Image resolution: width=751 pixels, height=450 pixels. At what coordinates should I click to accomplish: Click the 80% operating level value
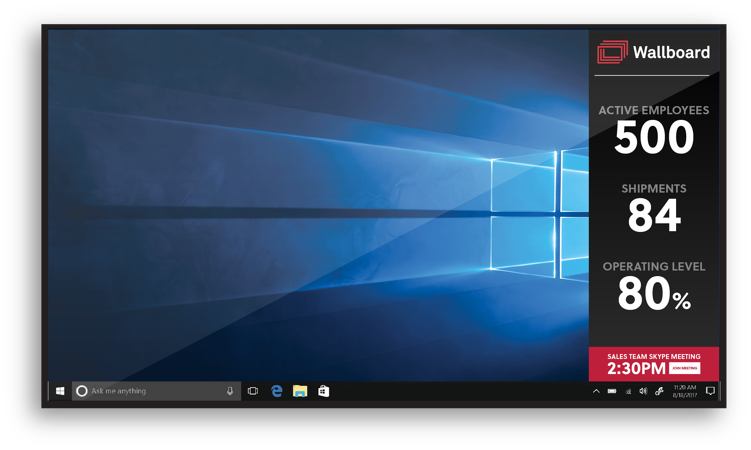[x=654, y=294]
